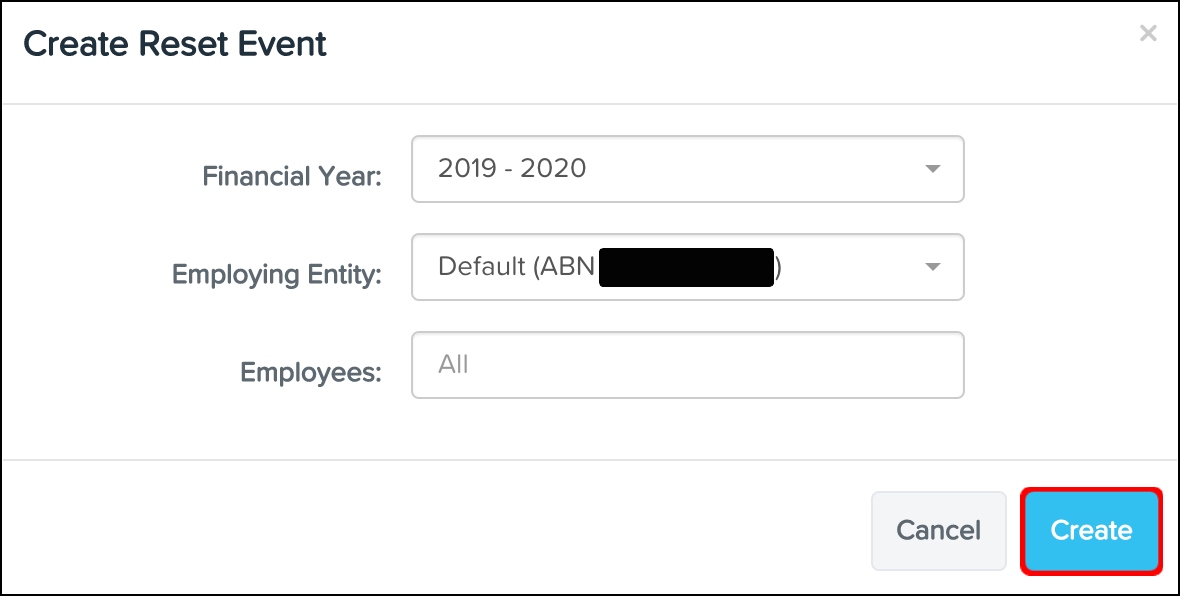Click the "Employees:" label
Screen dimensions: 1180x596
(x=311, y=373)
